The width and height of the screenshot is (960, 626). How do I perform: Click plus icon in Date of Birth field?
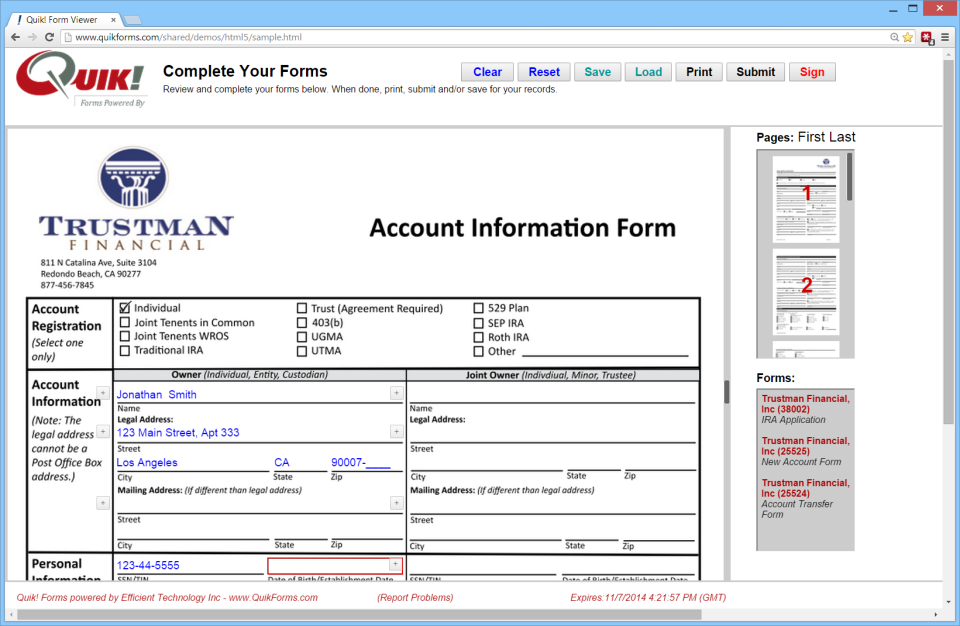[x=396, y=564]
